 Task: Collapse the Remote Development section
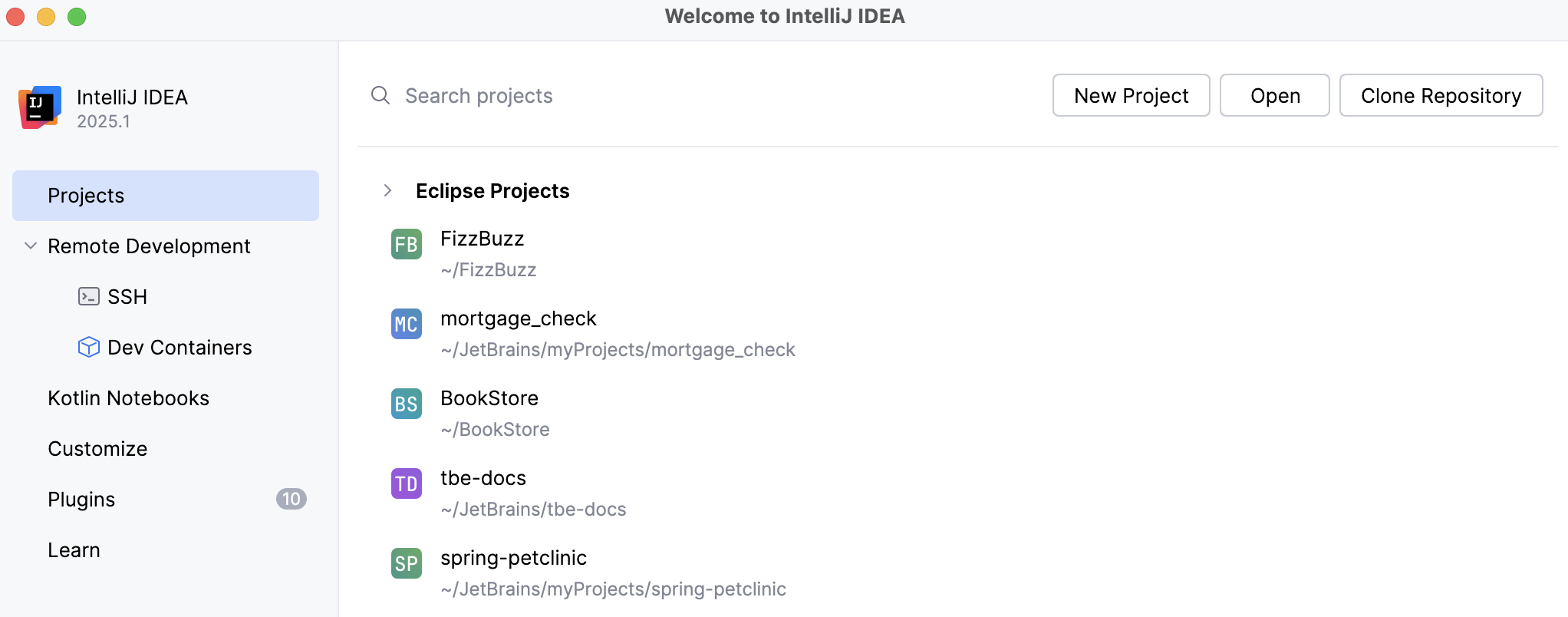(31, 246)
